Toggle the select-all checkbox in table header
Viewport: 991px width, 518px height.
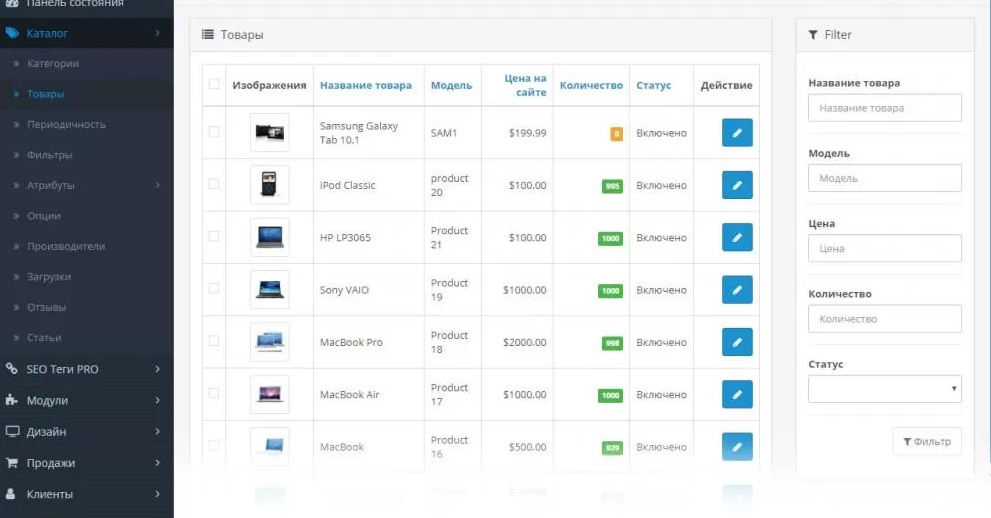(214, 84)
